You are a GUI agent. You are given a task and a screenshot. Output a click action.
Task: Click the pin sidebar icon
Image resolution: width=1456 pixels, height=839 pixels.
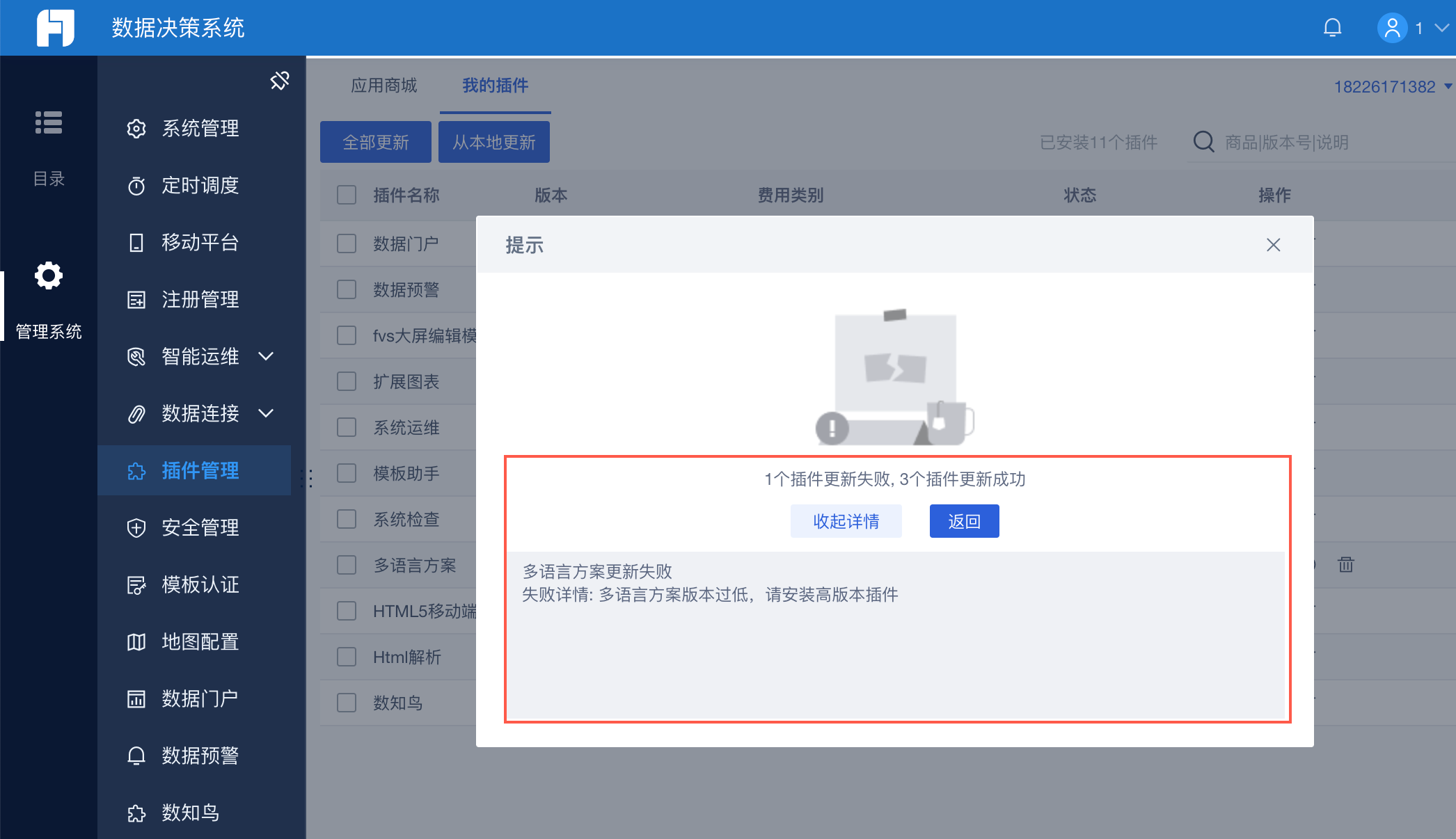pyautogui.click(x=279, y=81)
